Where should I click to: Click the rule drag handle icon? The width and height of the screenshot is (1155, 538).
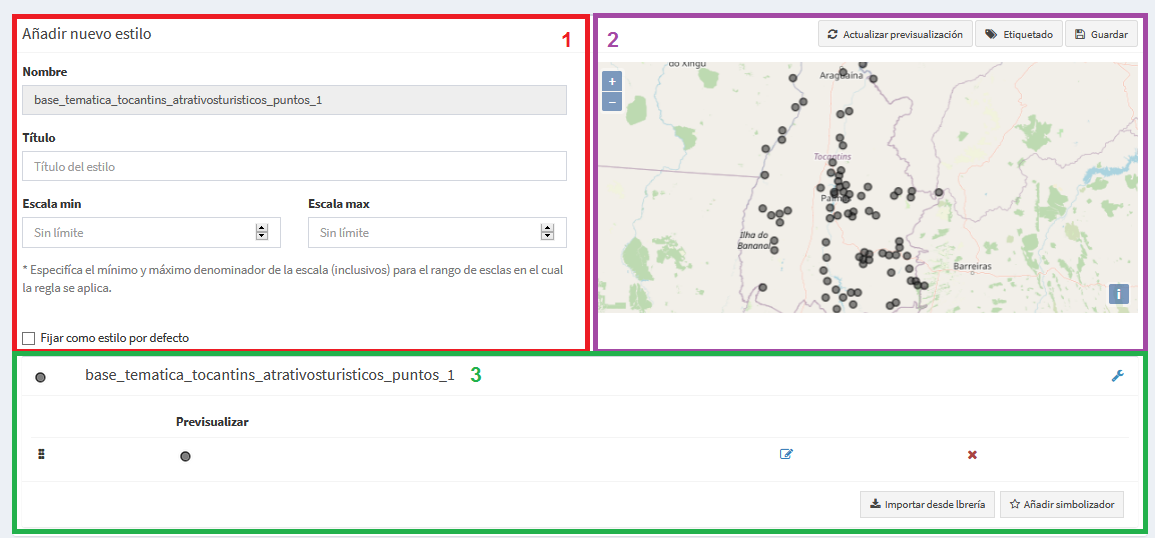[x=42, y=454]
